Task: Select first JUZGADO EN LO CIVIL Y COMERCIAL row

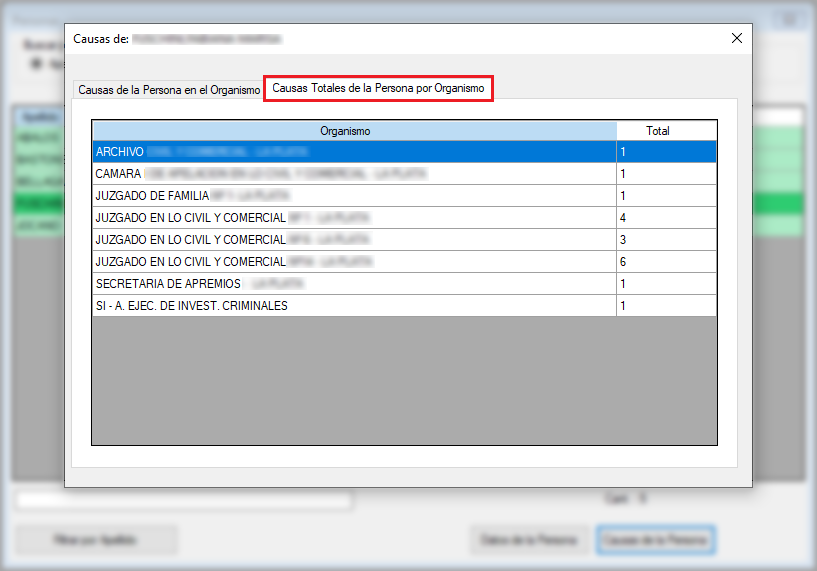Action: pyautogui.click(x=354, y=218)
